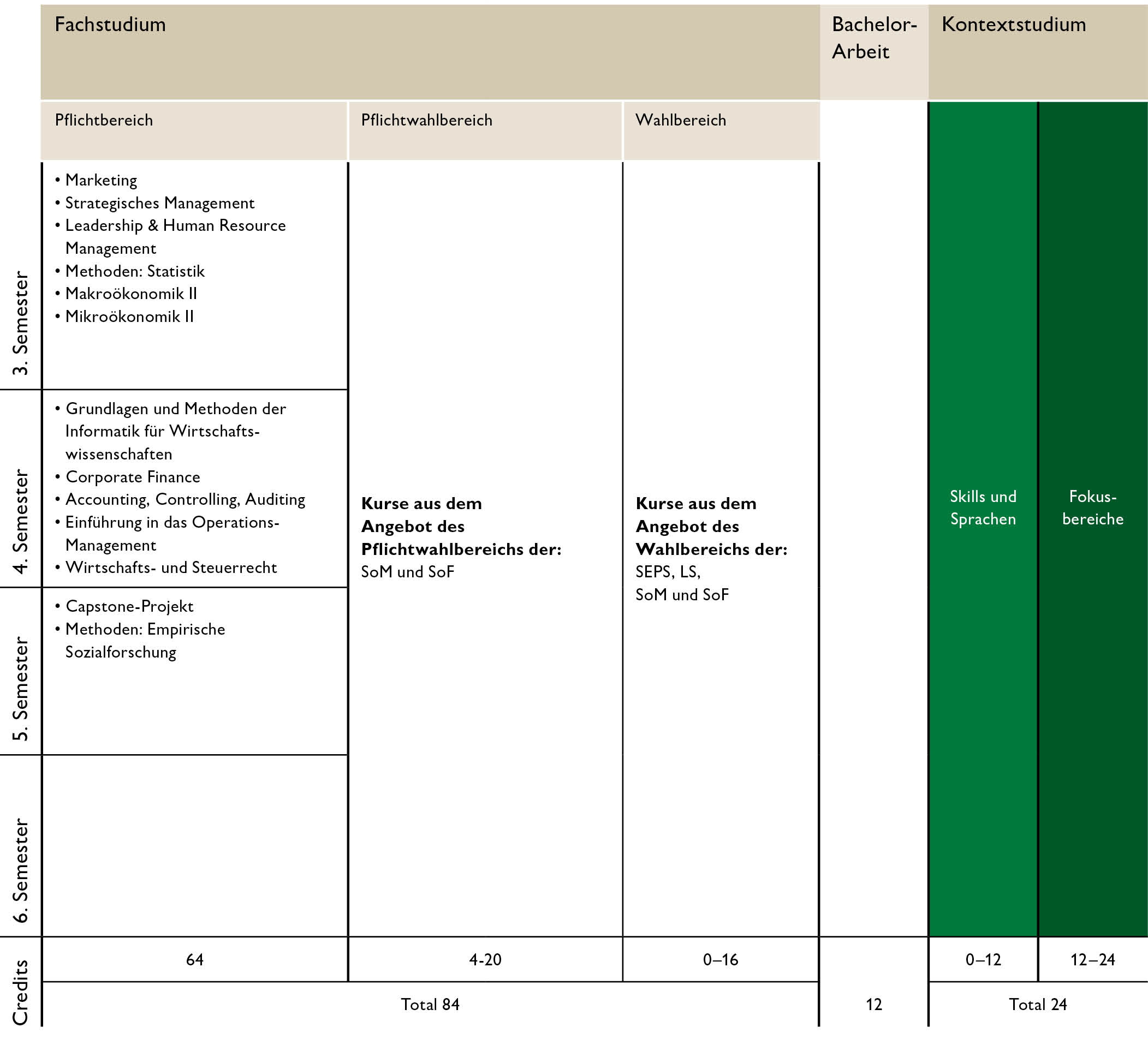Click the 4-20 credits cell
This screenshot has height=1045, width=1148.
tap(485, 960)
